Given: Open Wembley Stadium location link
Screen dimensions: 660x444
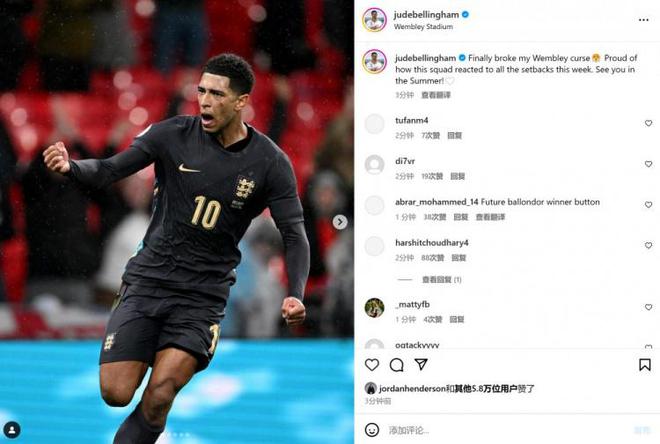Looking at the screenshot, I should tap(423, 27).
